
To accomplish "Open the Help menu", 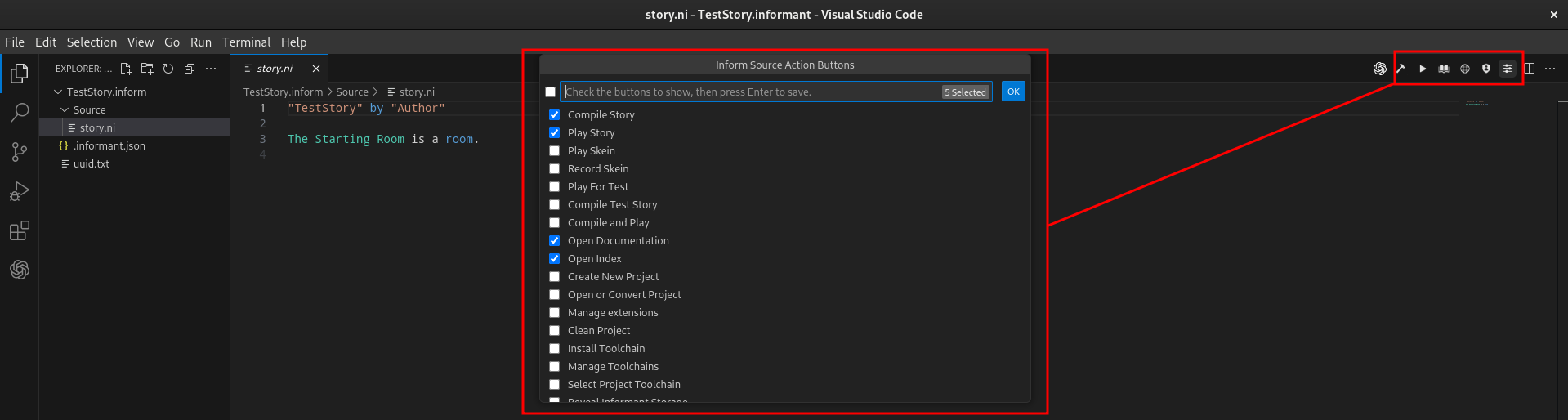I will click(x=293, y=42).
